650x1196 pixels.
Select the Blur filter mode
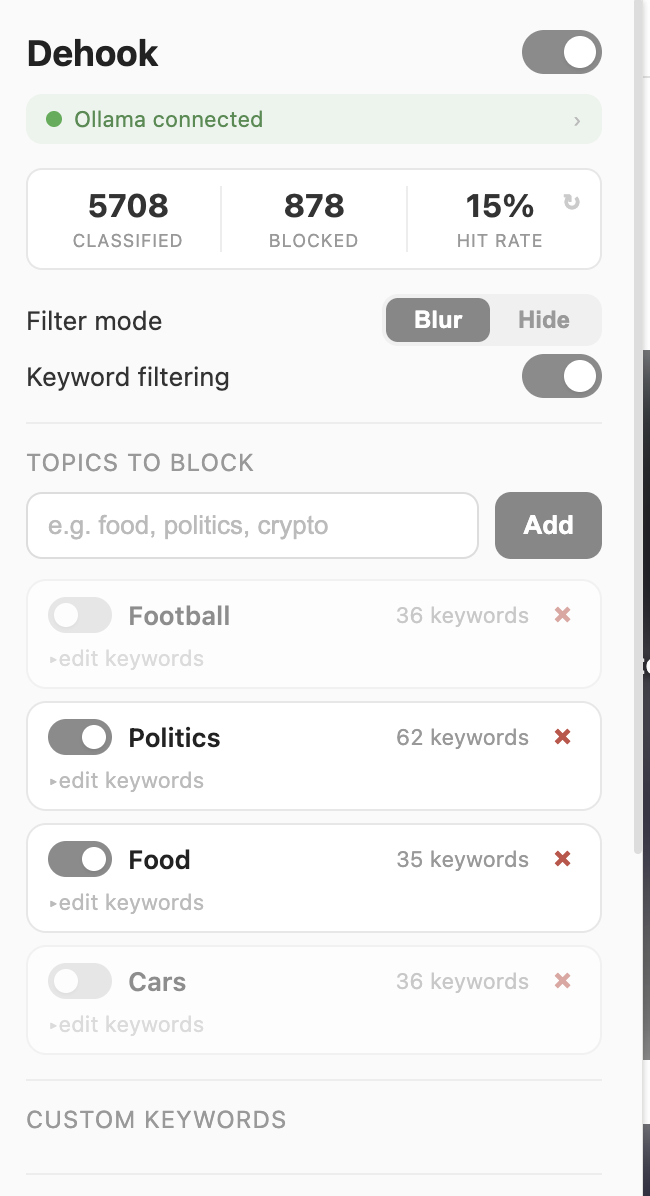click(438, 320)
